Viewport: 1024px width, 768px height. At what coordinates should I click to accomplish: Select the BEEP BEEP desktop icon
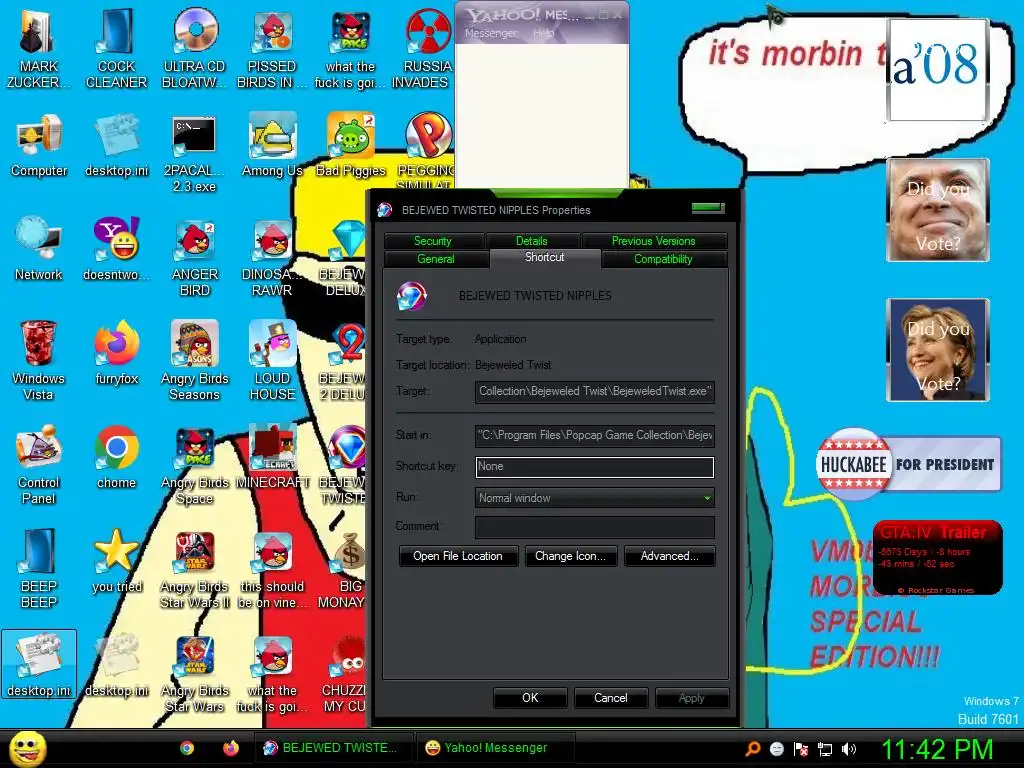coord(39,569)
